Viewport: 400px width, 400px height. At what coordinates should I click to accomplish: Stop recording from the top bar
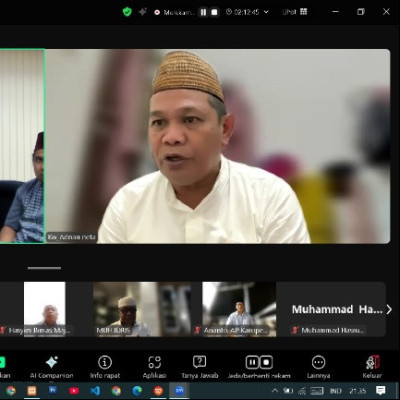tap(214, 12)
